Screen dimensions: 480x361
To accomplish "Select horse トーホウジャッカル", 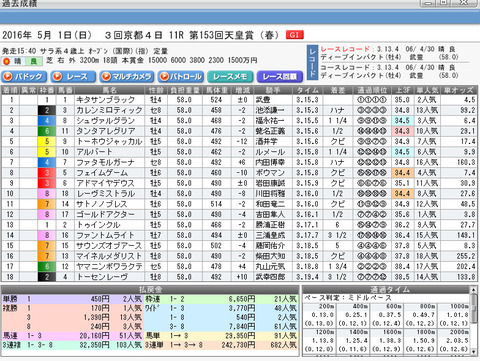I will coord(109,141).
